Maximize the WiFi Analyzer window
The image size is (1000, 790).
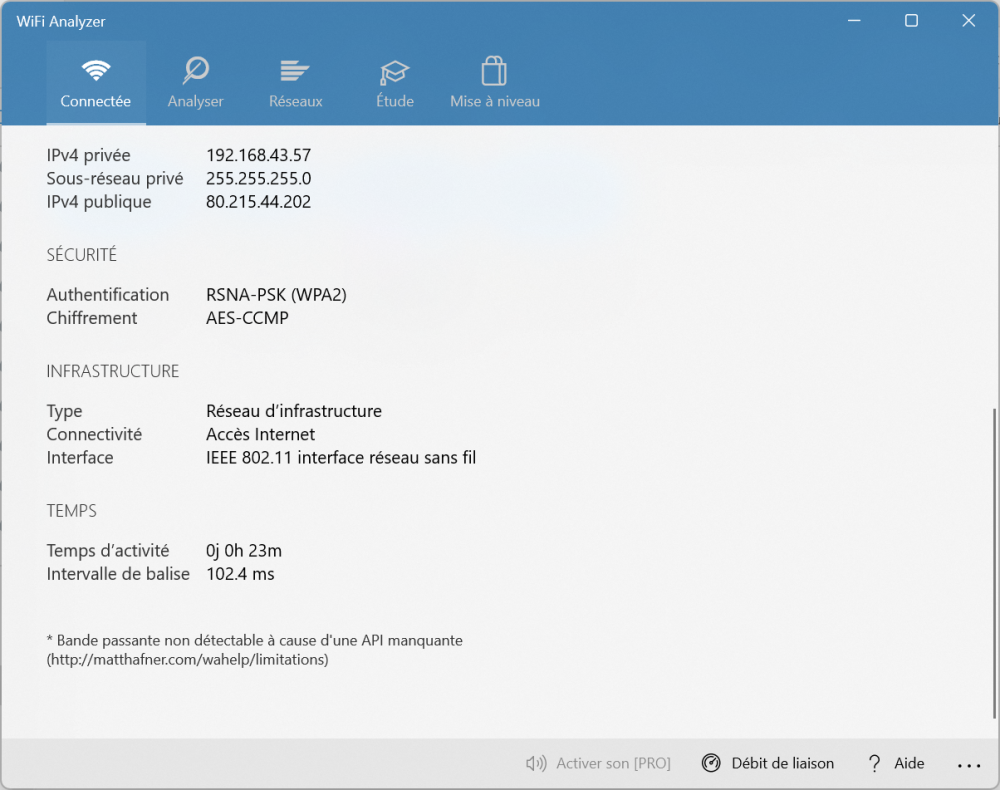pyautogui.click(x=911, y=21)
